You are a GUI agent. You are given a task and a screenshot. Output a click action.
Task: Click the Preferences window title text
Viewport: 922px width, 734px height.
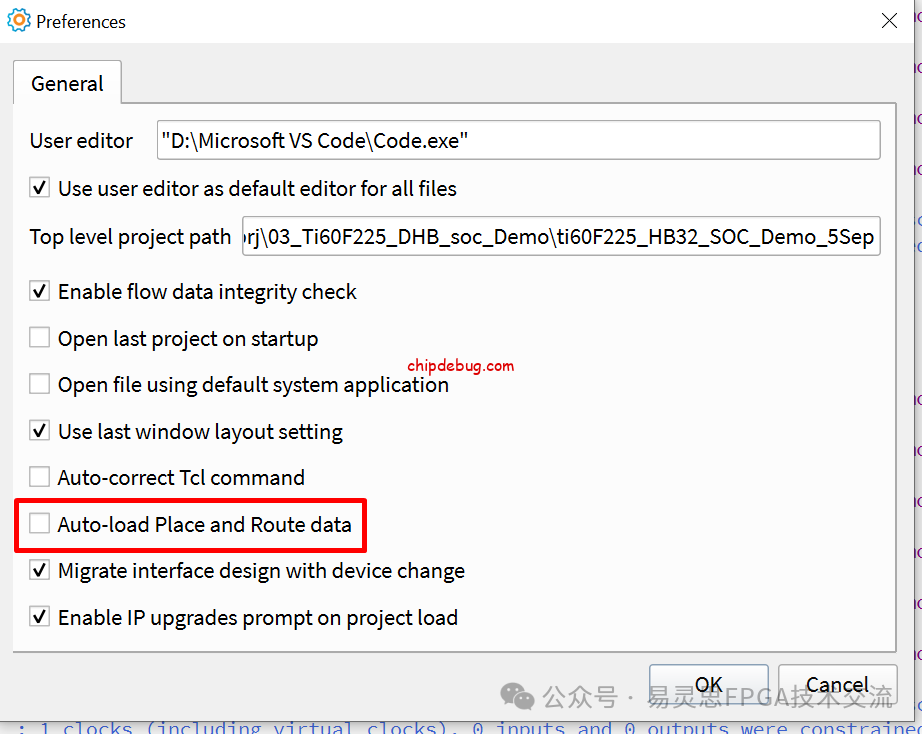click(81, 21)
